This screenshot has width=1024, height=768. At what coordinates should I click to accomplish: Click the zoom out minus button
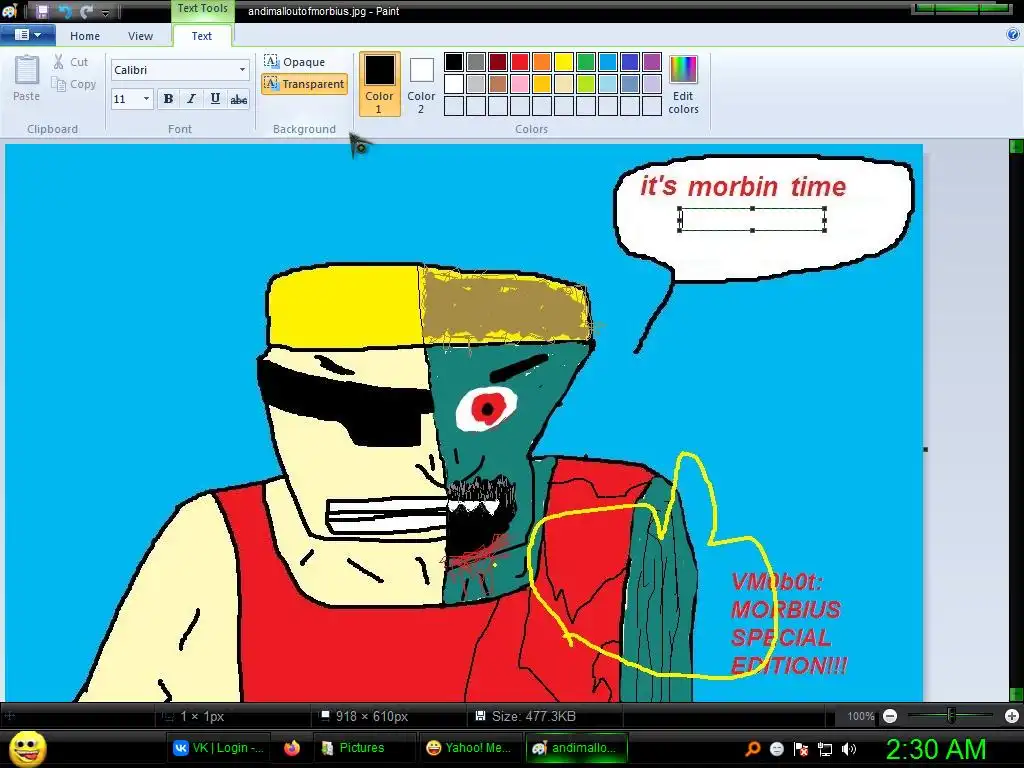pos(889,716)
